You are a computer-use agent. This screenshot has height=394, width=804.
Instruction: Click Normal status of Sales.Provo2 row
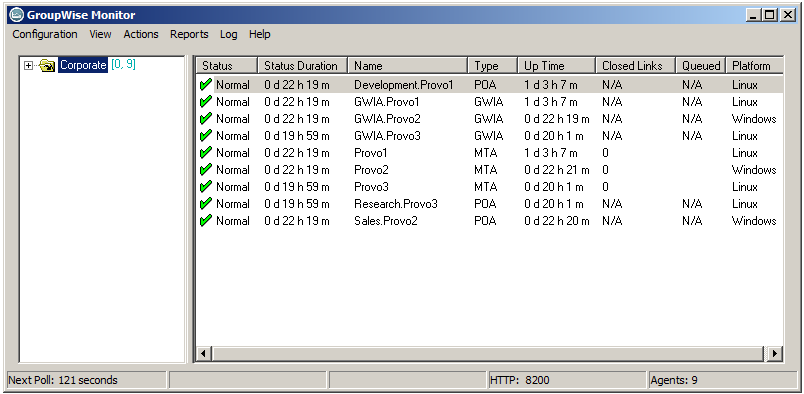click(x=233, y=221)
